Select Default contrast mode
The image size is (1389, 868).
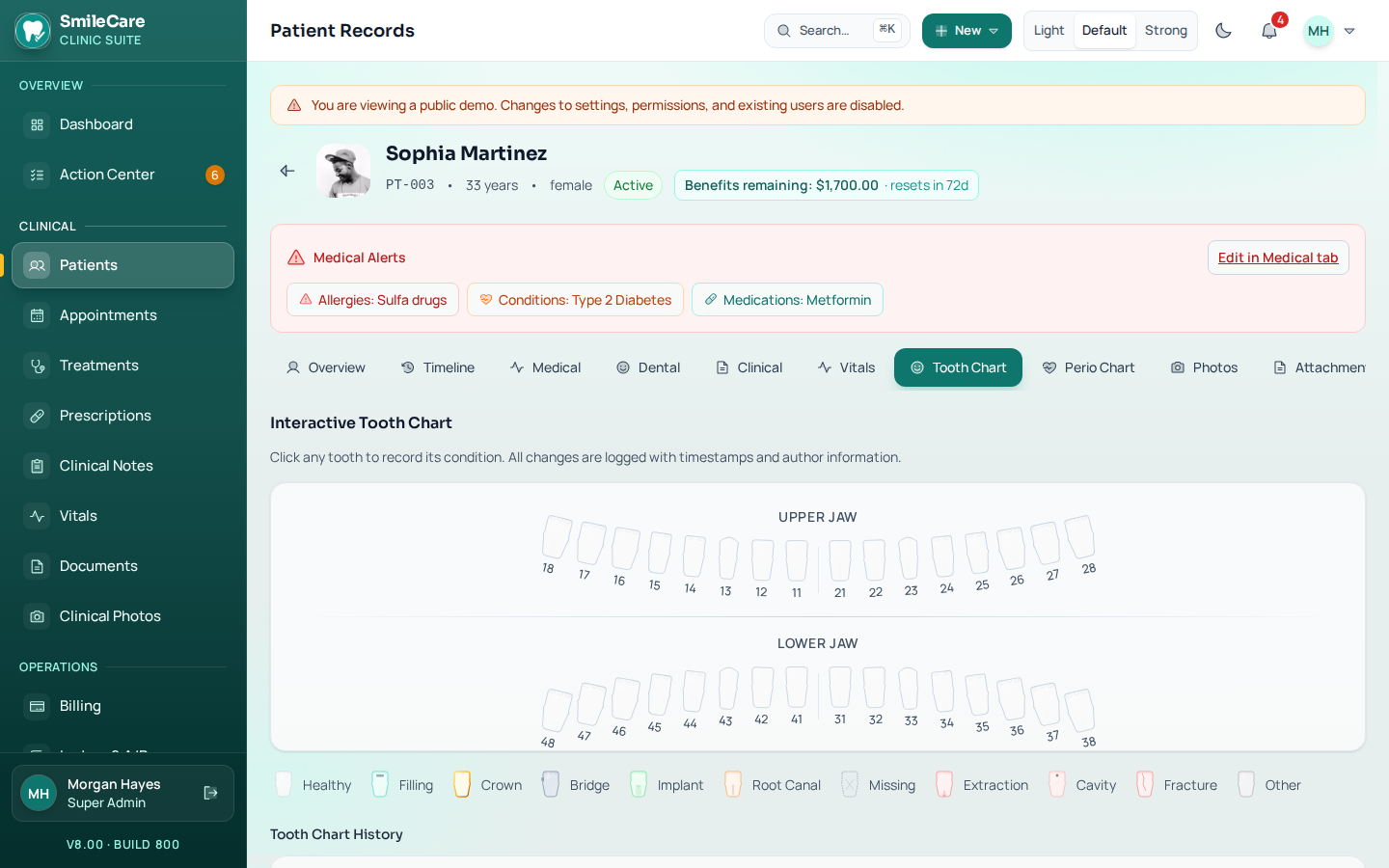pyautogui.click(x=1104, y=31)
